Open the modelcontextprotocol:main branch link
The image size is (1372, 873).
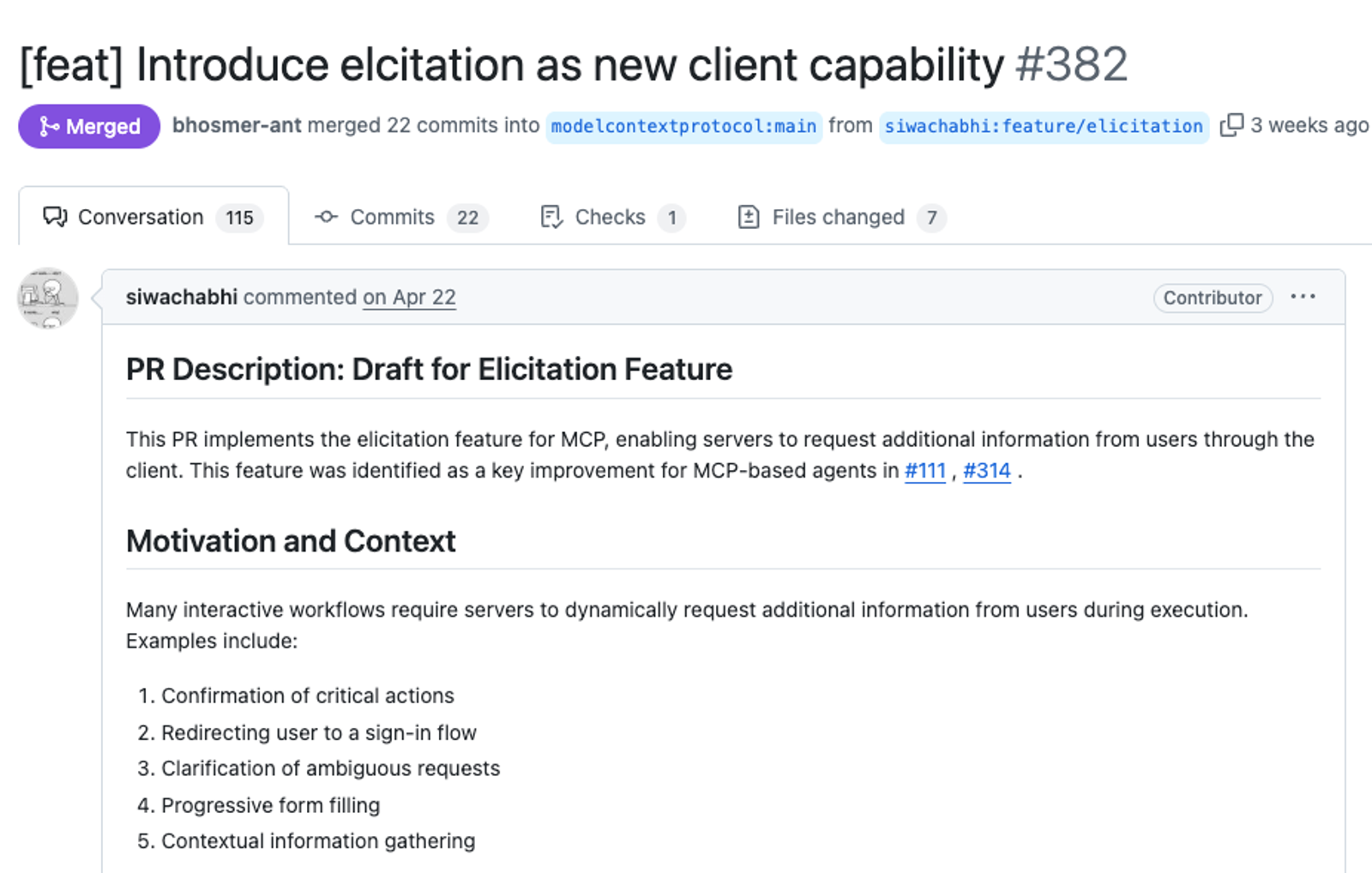683,126
